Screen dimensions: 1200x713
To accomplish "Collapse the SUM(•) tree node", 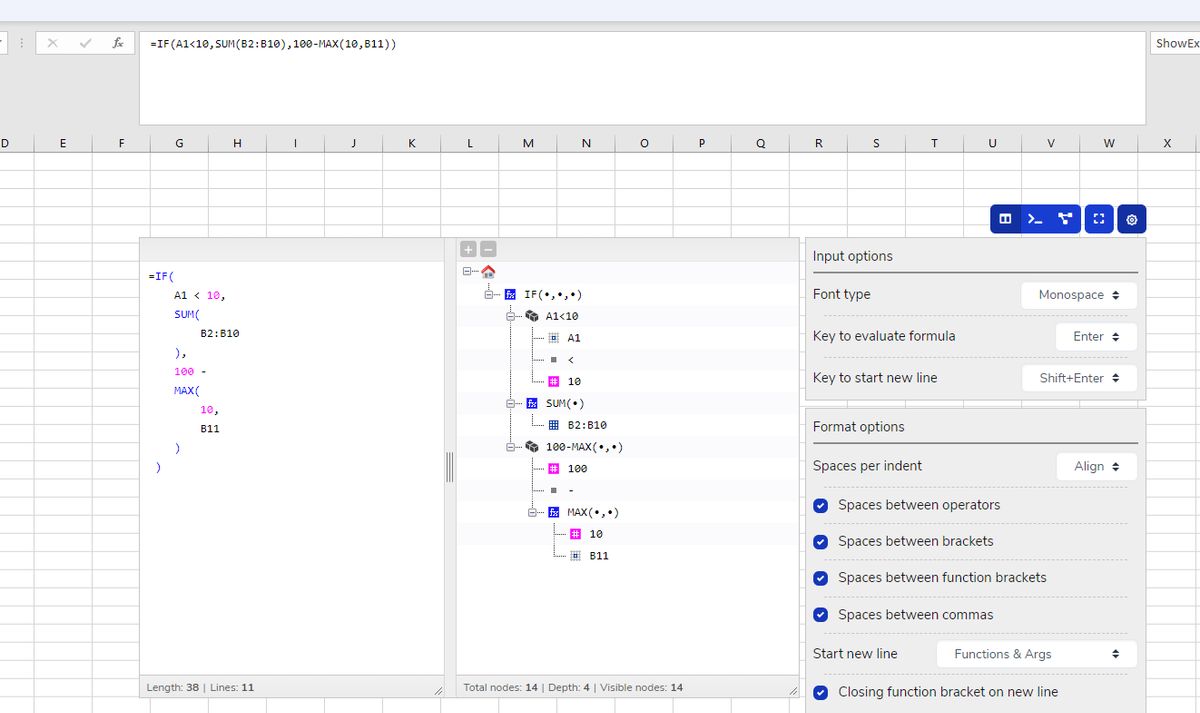I will [x=511, y=403].
